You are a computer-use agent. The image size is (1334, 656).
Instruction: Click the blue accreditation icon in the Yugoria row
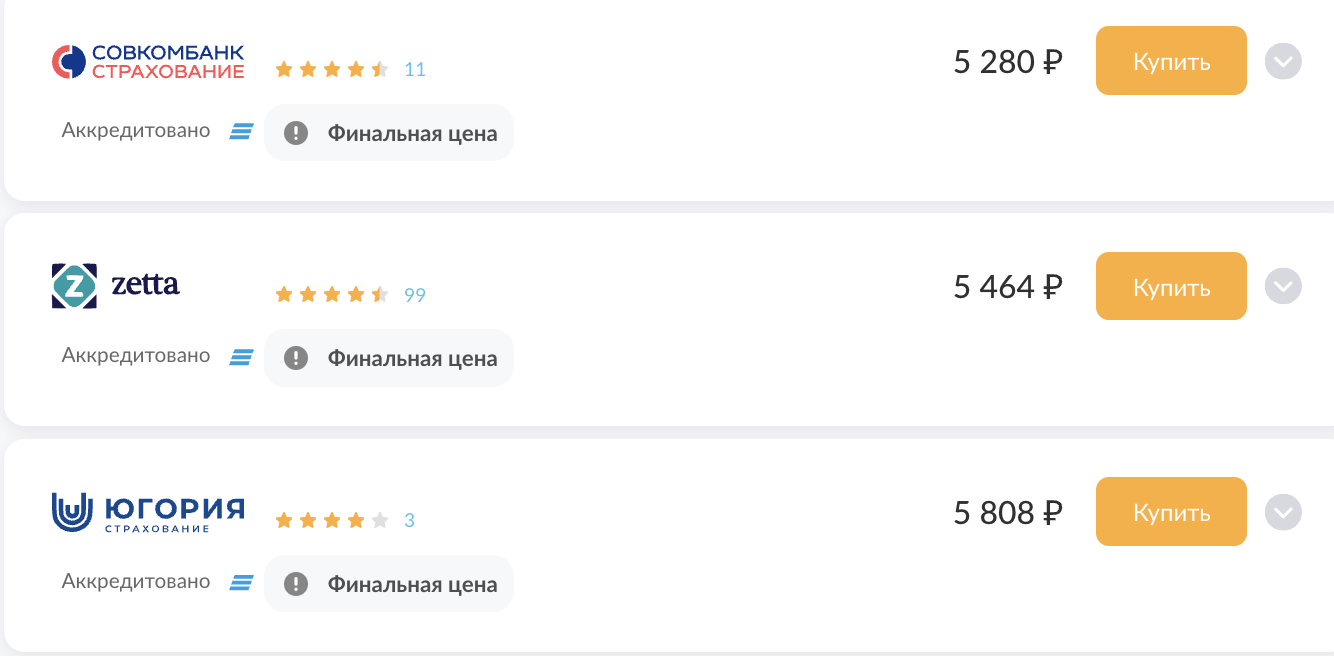click(241, 582)
